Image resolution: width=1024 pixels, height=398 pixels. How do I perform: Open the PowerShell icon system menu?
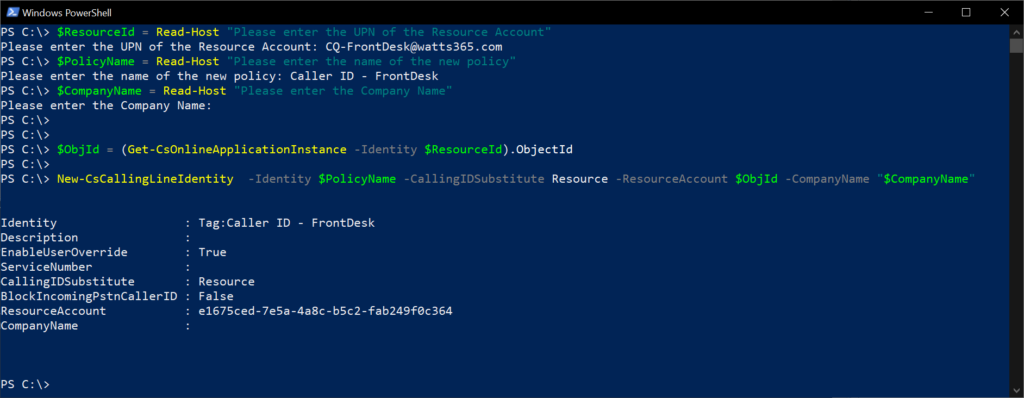tap(11, 12)
